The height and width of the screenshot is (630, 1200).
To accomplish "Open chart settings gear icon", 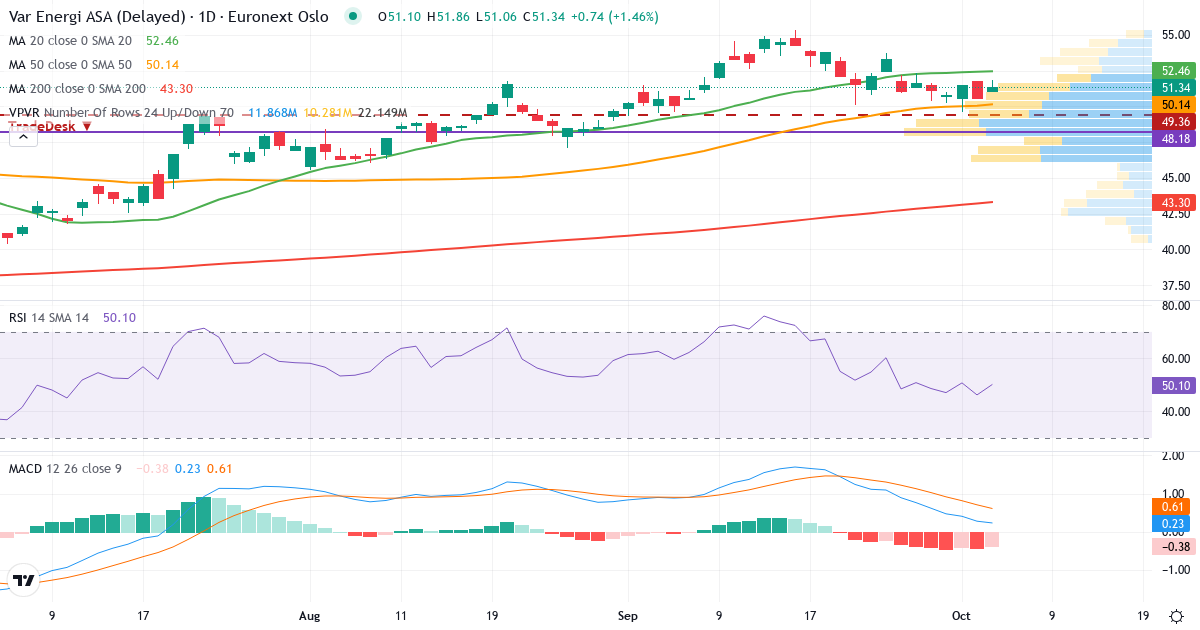I will tap(1177, 616).
